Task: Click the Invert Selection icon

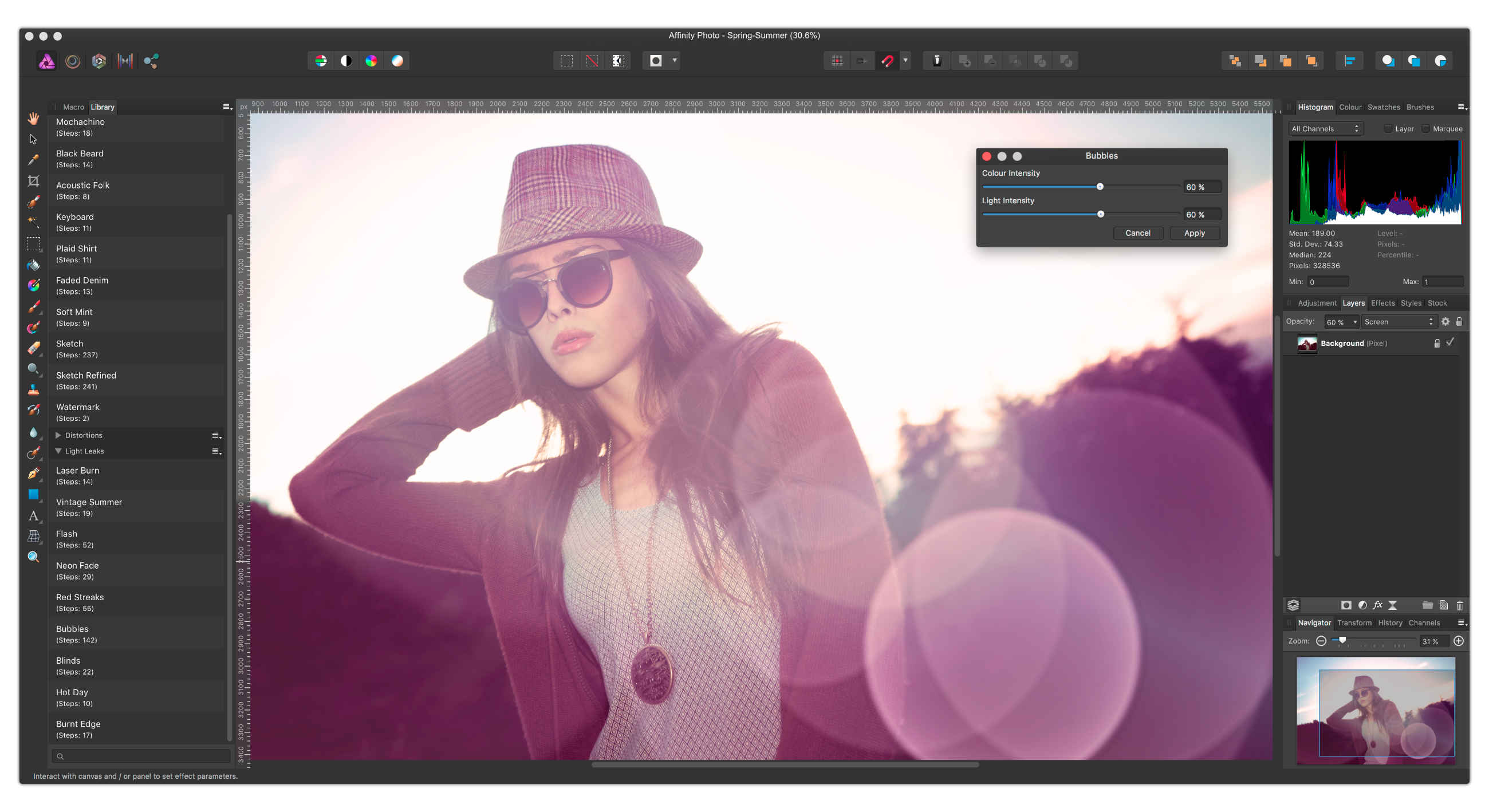Action: coord(618,61)
